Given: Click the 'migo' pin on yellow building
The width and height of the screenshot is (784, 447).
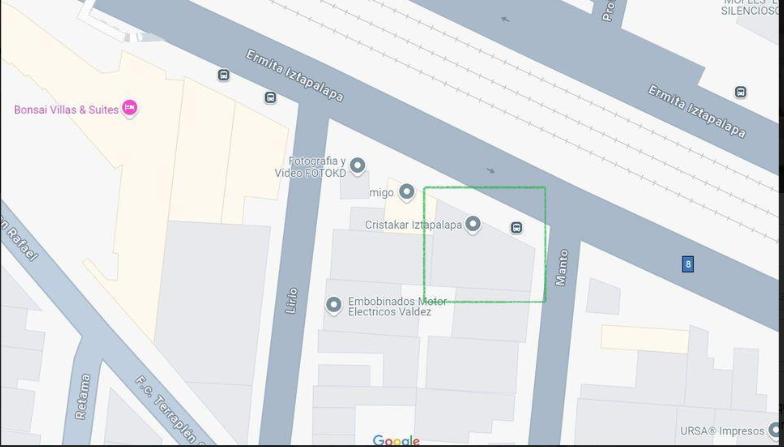Looking at the screenshot, I should pyautogui.click(x=406, y=192).
